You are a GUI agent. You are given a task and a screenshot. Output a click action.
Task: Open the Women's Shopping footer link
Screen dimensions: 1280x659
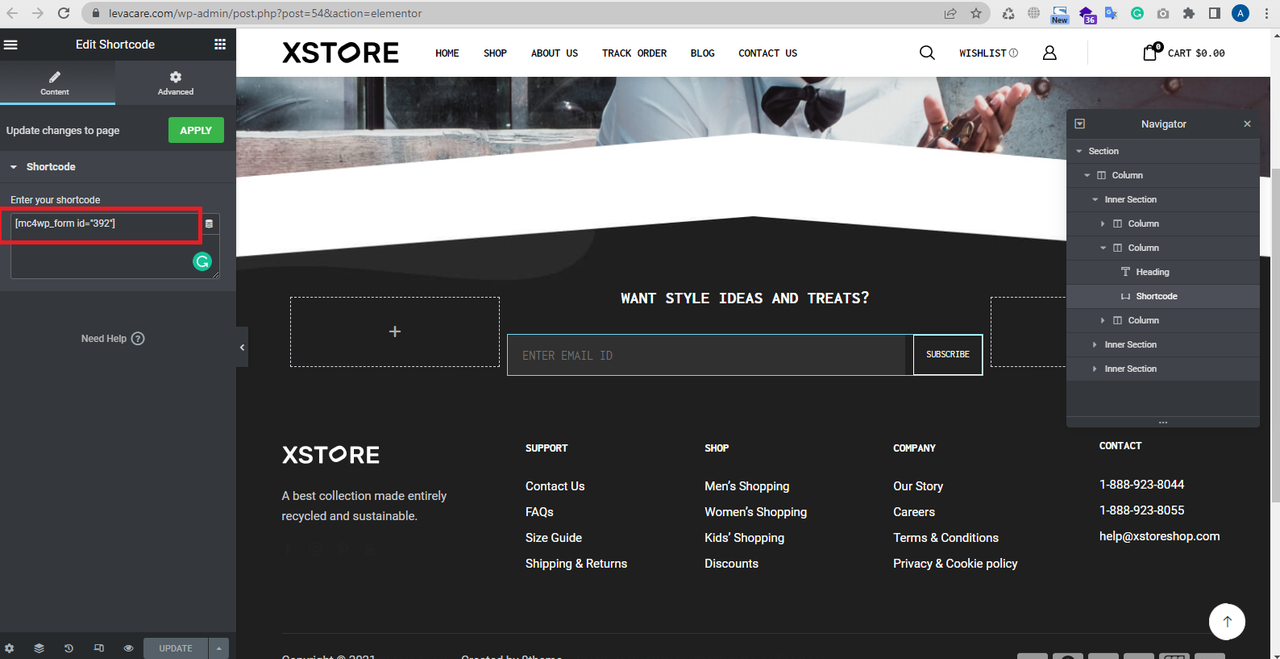755,512
